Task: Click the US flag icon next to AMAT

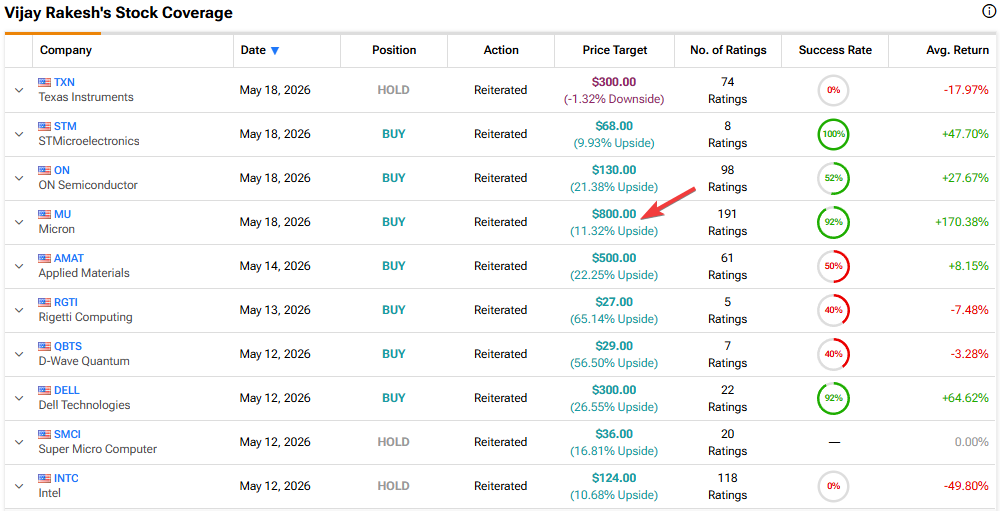Action: click(44, 258)
